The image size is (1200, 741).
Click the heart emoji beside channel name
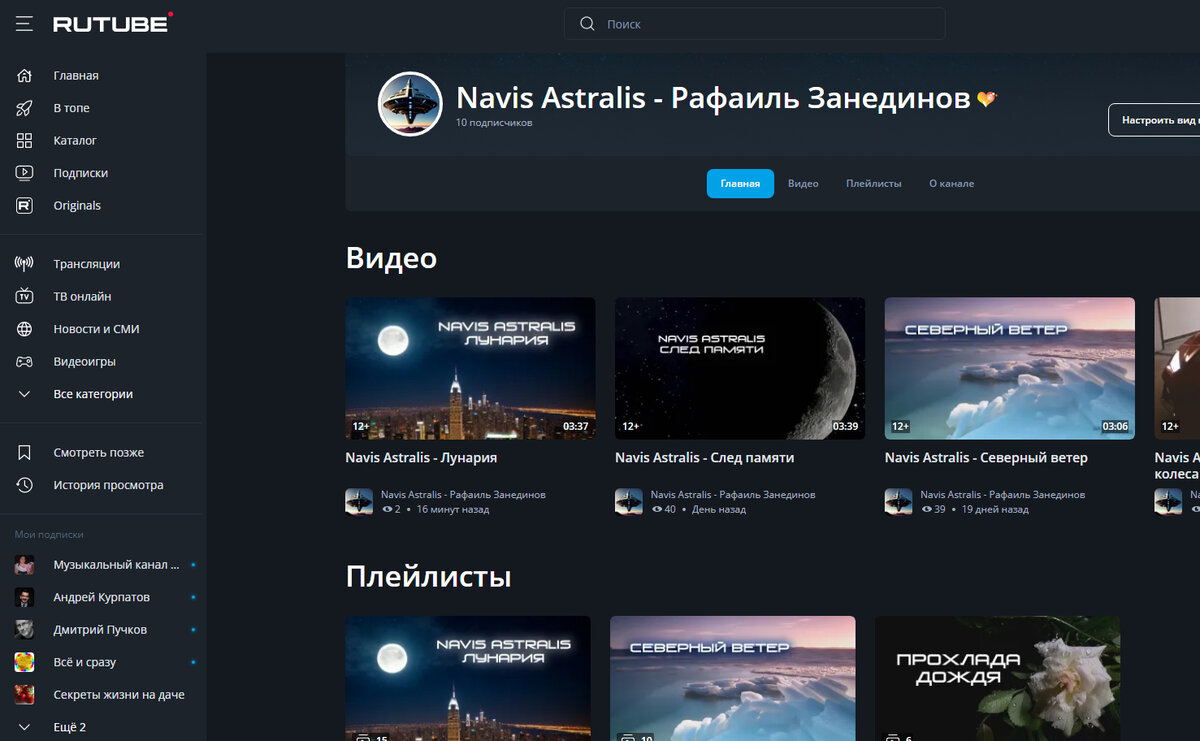(x=987, y=99)
